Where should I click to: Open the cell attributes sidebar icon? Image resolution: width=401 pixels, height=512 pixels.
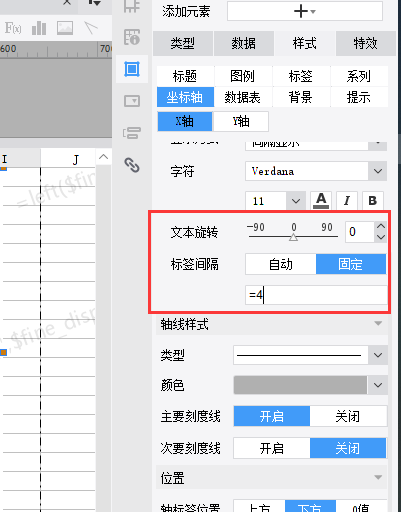click(x=132, y=37)
